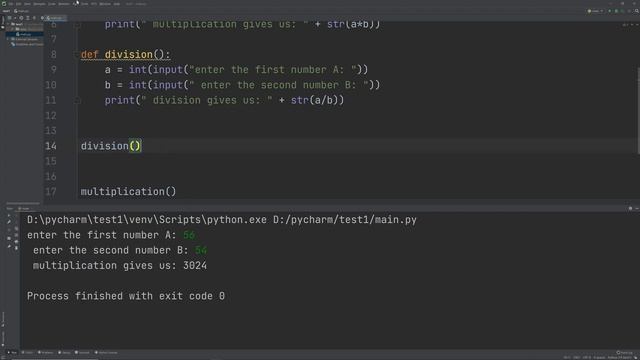The width and height of the screenshot is (640, 360).
Task: Open the Tools menu
Action: [x=84, y=4]
